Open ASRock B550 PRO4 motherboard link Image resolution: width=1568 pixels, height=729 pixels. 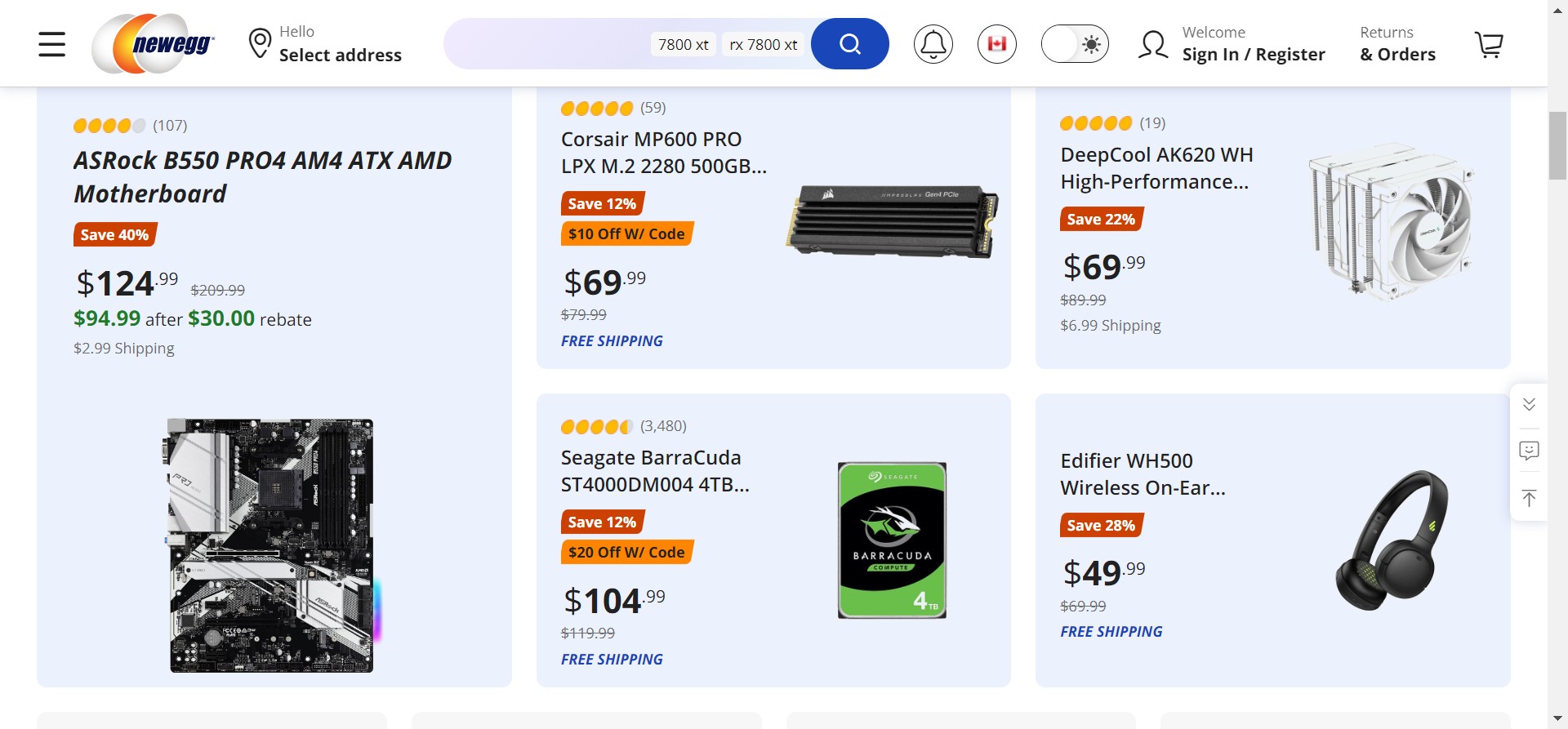262,177
